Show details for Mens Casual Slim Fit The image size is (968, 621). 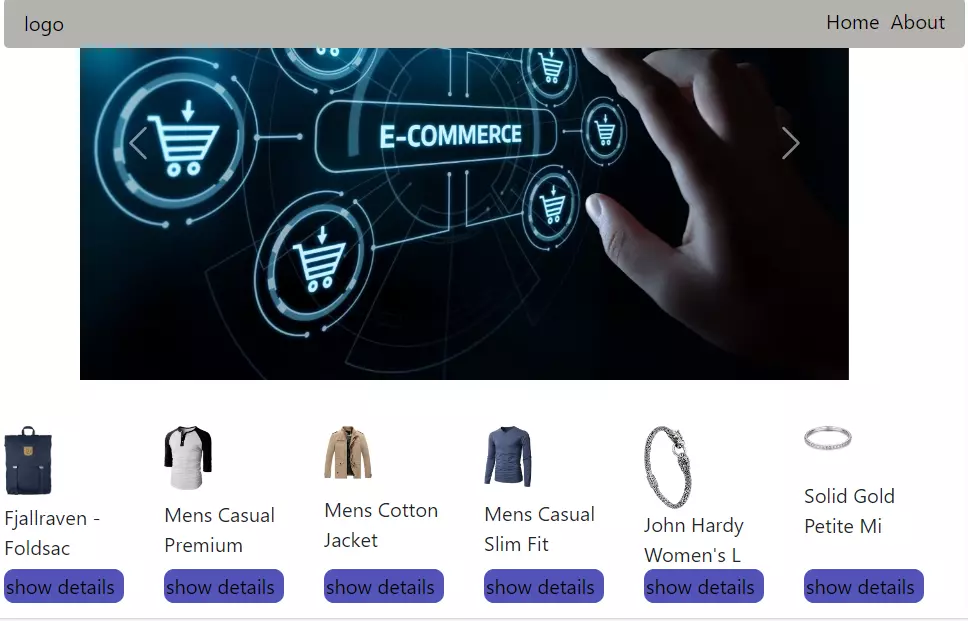(x=543, y=586)
